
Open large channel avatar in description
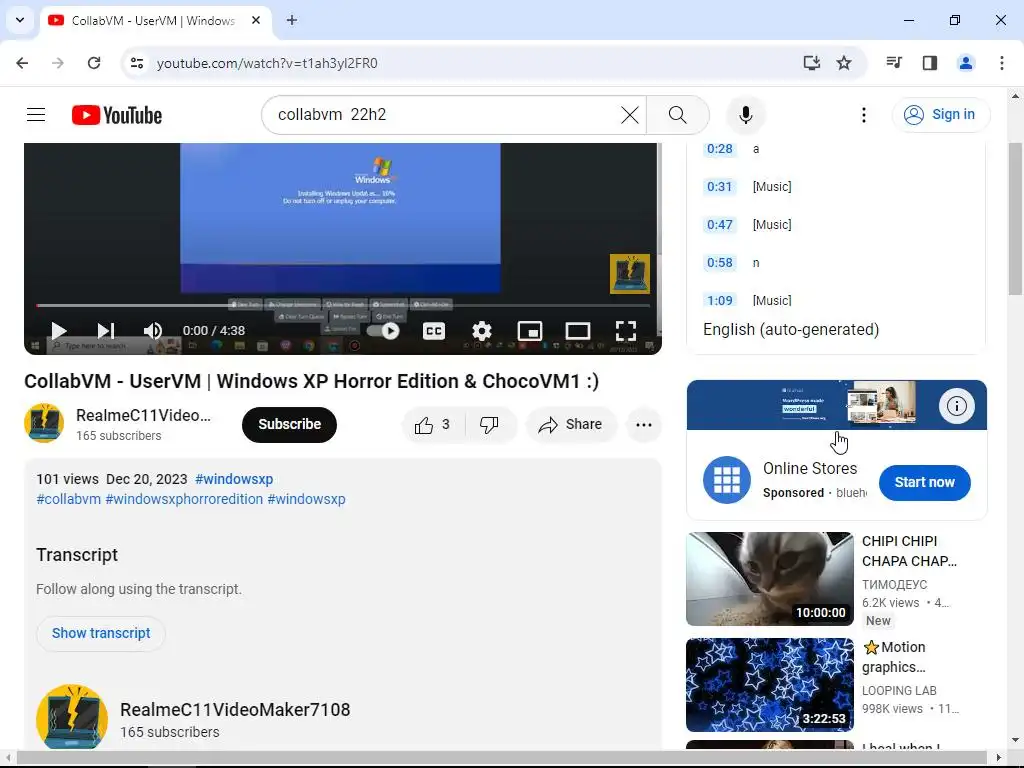72,717
